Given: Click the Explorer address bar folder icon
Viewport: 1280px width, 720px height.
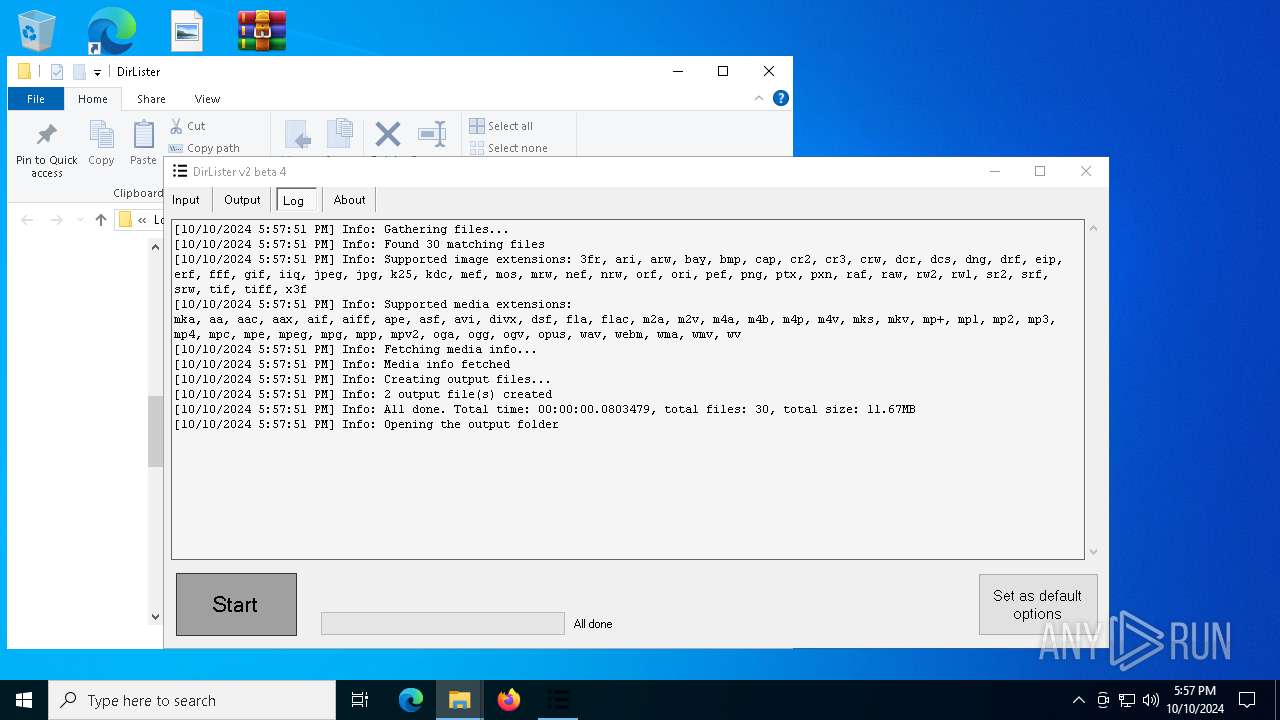Looking at the screenshot, I should click(x=125, y=220).
